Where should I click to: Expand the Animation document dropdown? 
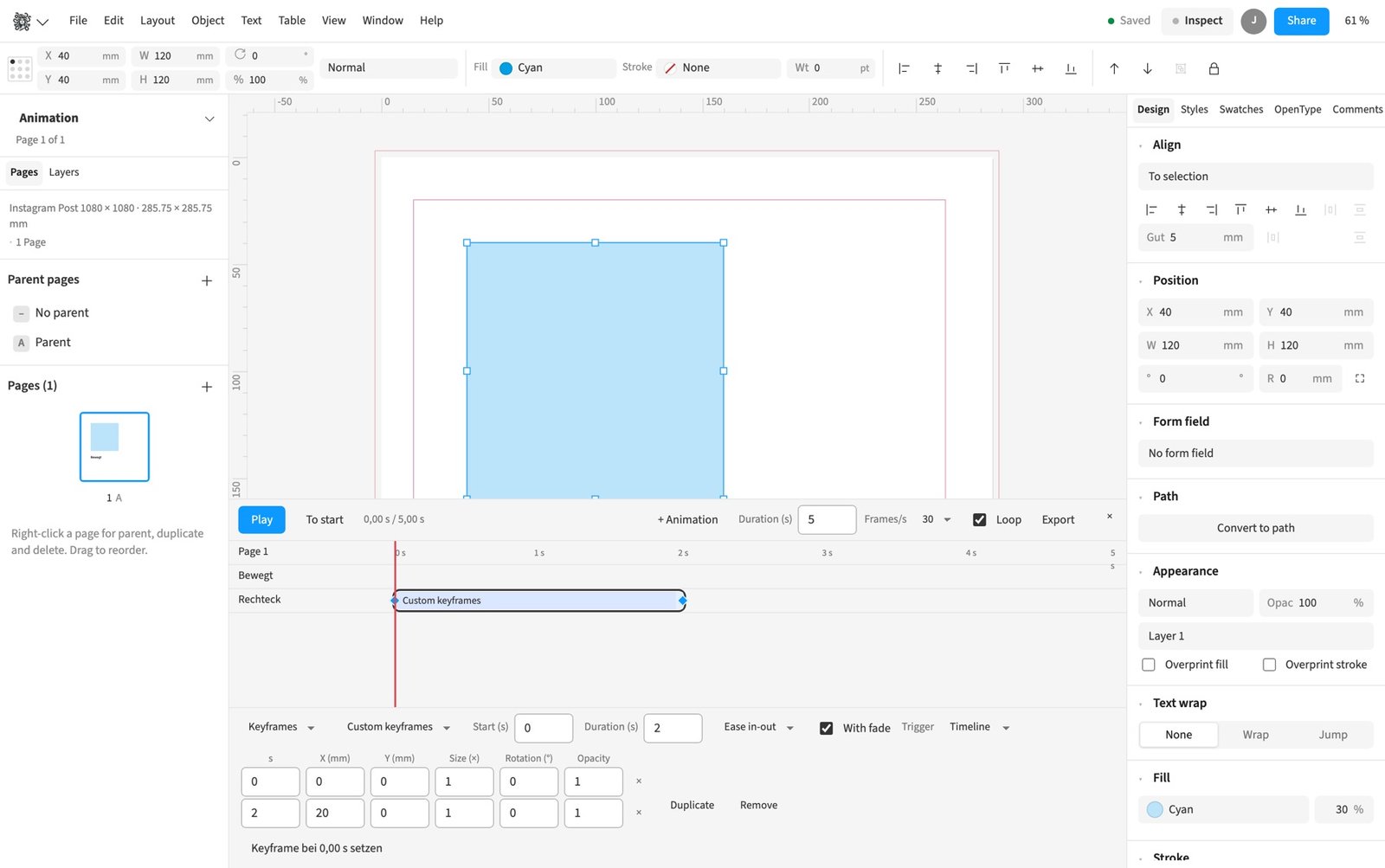209,119
